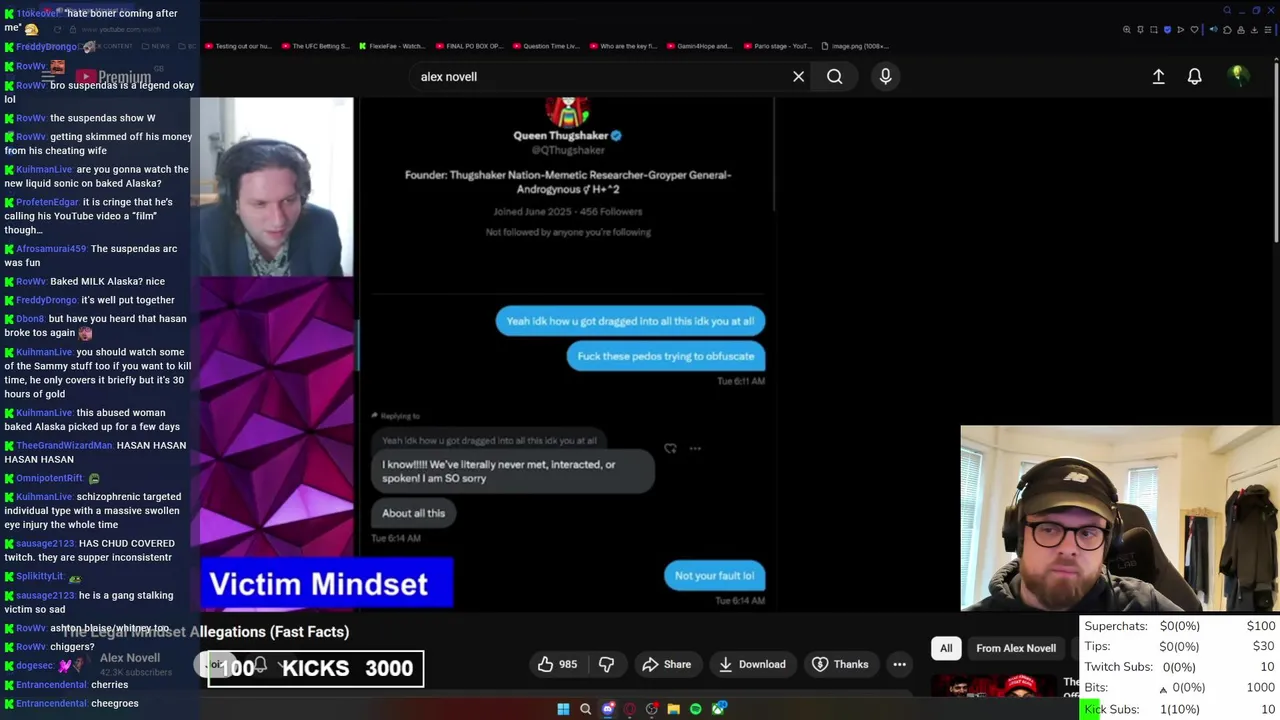Select 'From Alex Novell' filter chip
Screen dimensions: 1280x720
pyautogui.click(x=1016, y=648)
